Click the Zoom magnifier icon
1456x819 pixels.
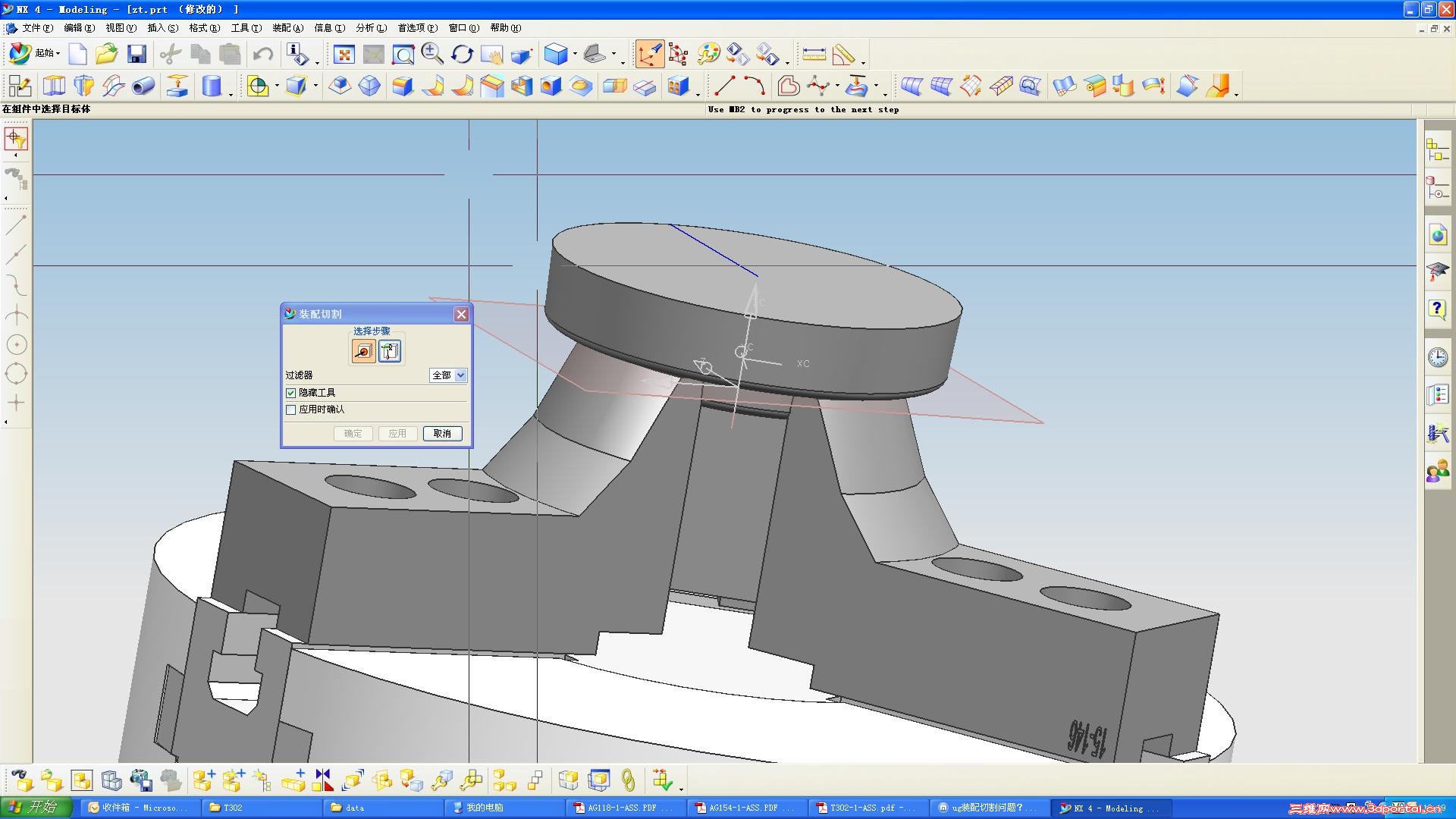(x=432, y=54)
